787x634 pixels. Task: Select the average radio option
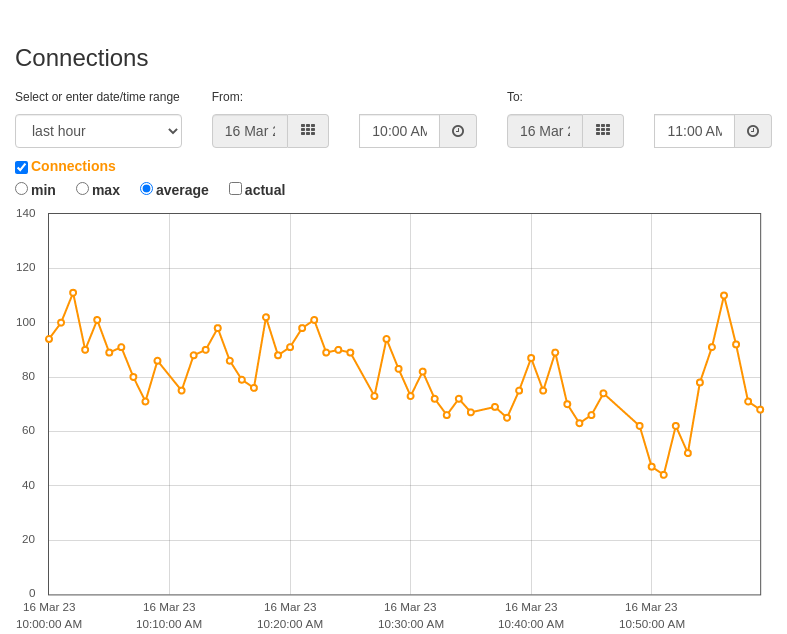point(146,189)
